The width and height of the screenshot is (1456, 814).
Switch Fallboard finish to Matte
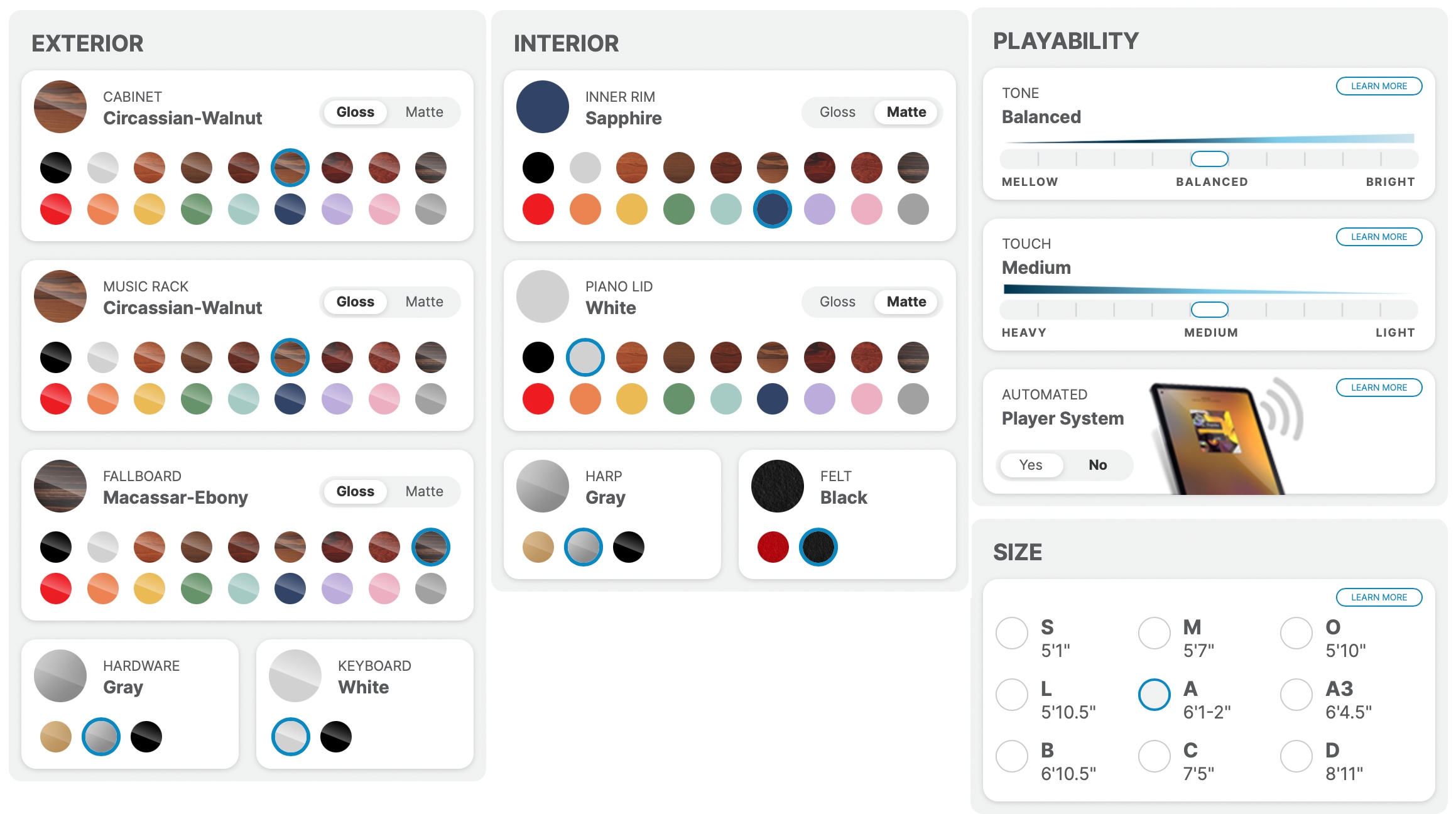pos(424,492)
